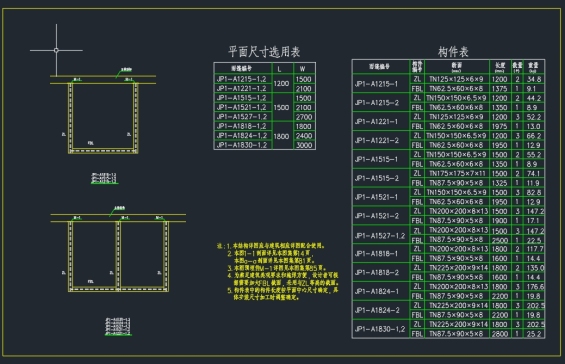
Task: Select JP1-A1221-2 in component table
Action: pos(377,140)
